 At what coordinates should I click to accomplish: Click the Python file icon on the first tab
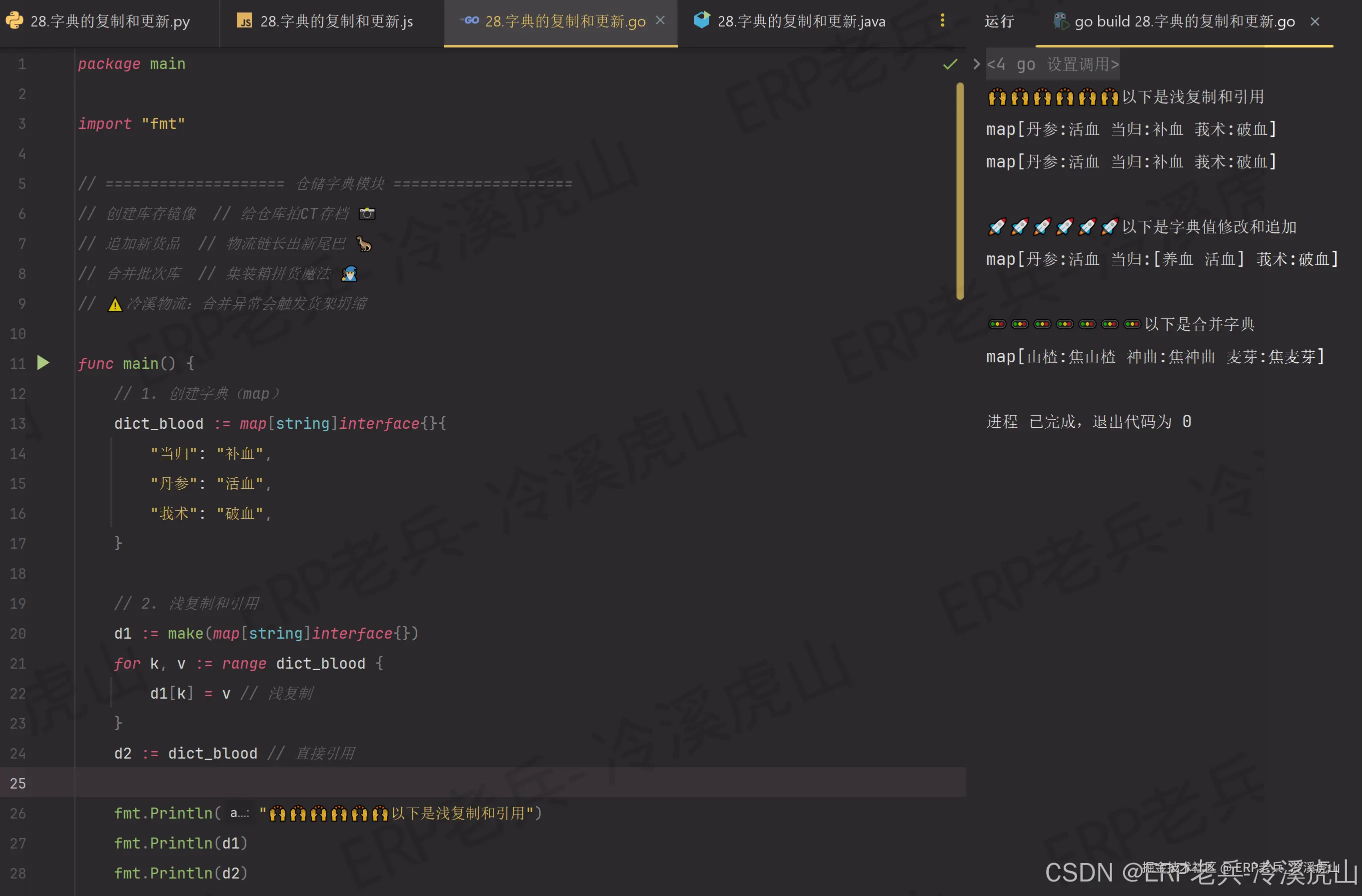coord(13,21)
